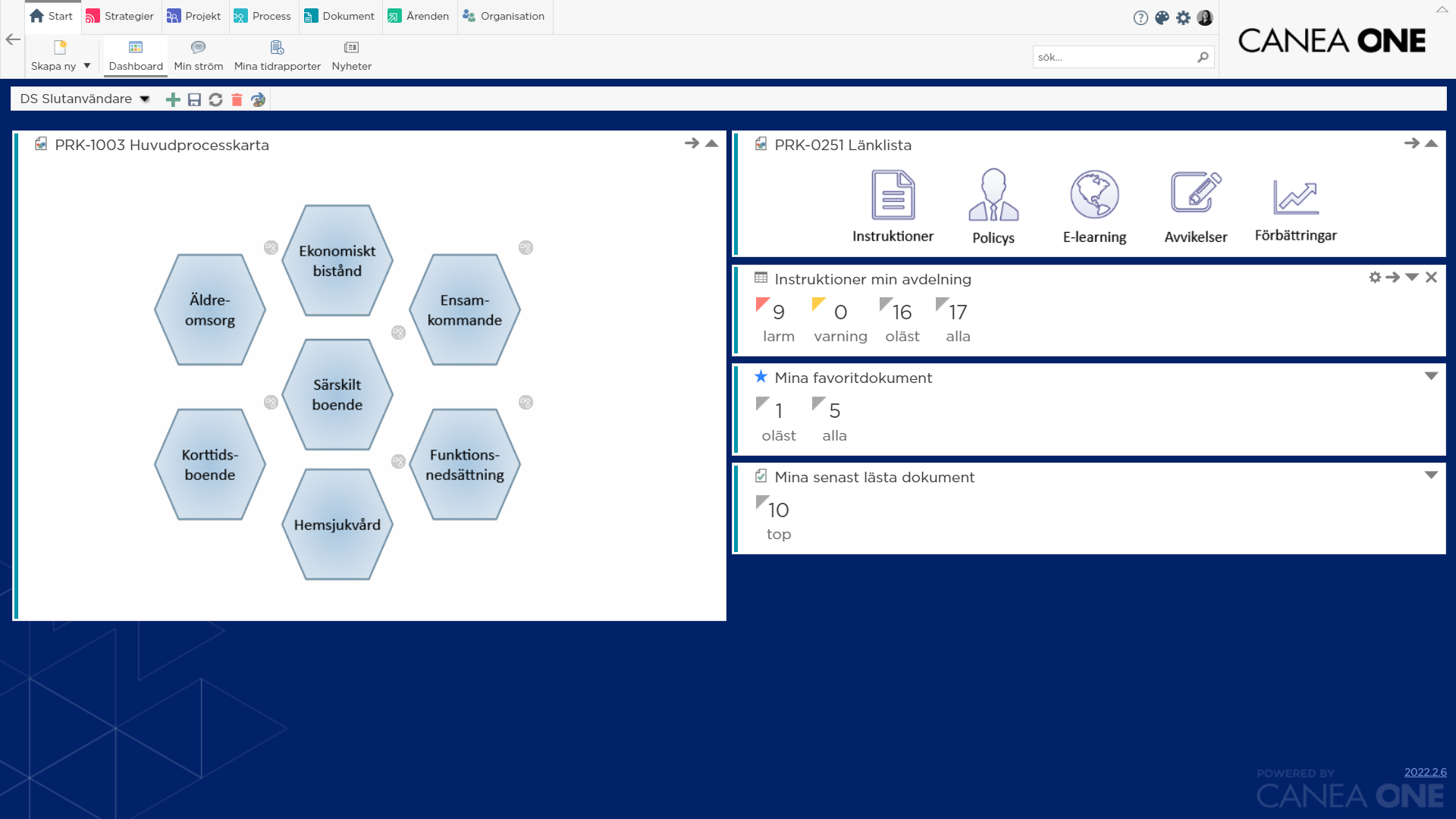The width and height of the screenshot is (1456, 819).
Task: Open the E-learning globe icon
Action: (1094, 195)
